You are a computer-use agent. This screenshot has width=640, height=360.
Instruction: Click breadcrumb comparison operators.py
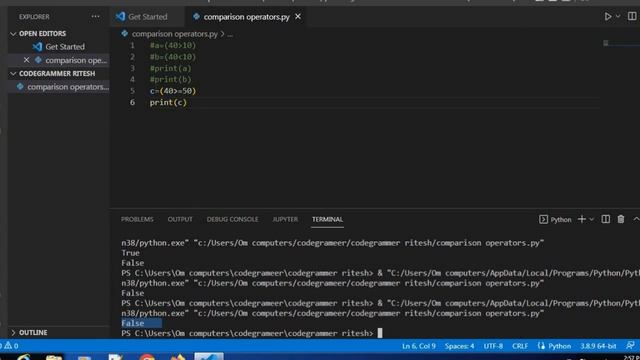[175, 34]
